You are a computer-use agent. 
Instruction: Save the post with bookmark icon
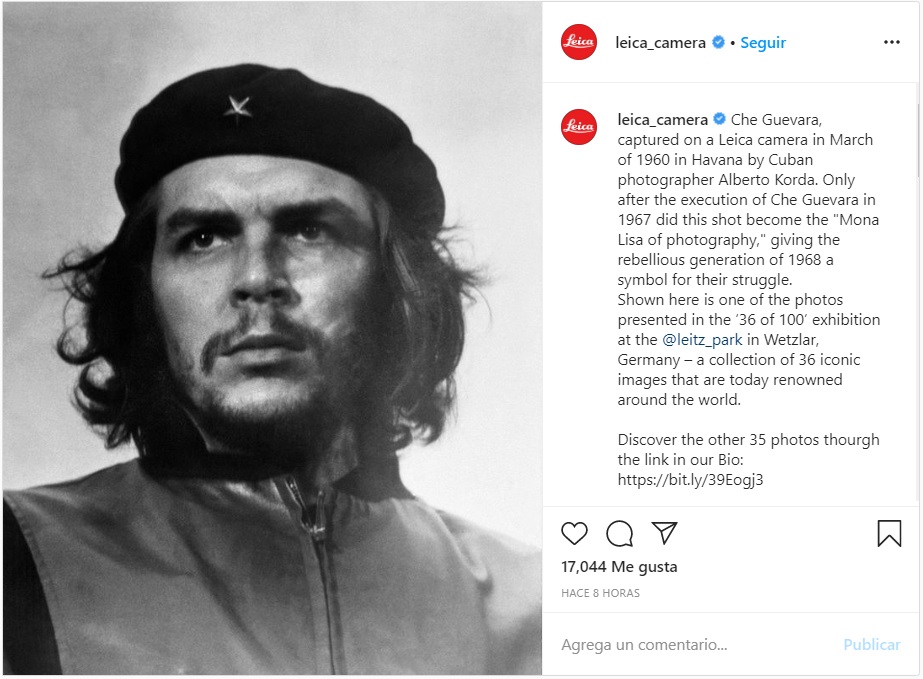[889, 533]
